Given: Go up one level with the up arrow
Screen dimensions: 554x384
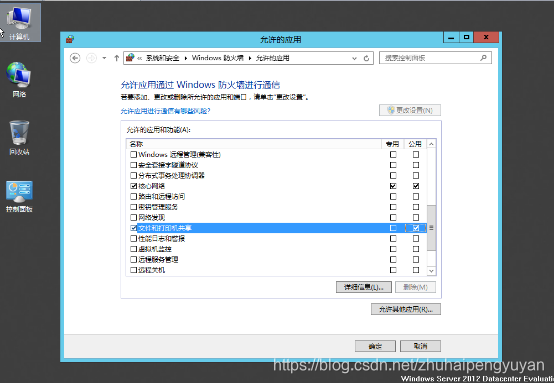Looking at the screenshot, I should 117,58.
